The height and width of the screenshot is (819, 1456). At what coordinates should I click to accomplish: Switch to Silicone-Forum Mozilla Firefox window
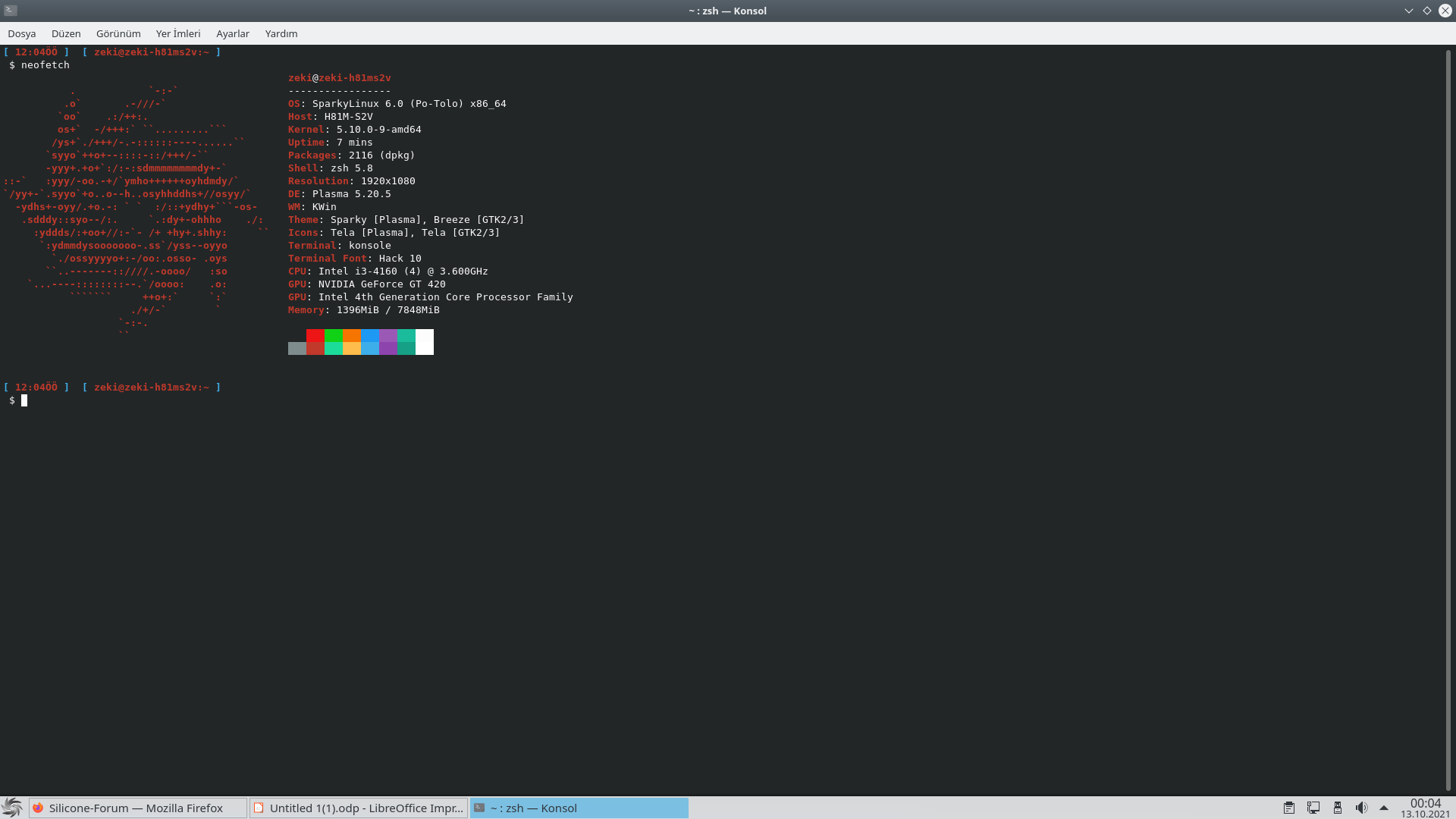(138, 808)
